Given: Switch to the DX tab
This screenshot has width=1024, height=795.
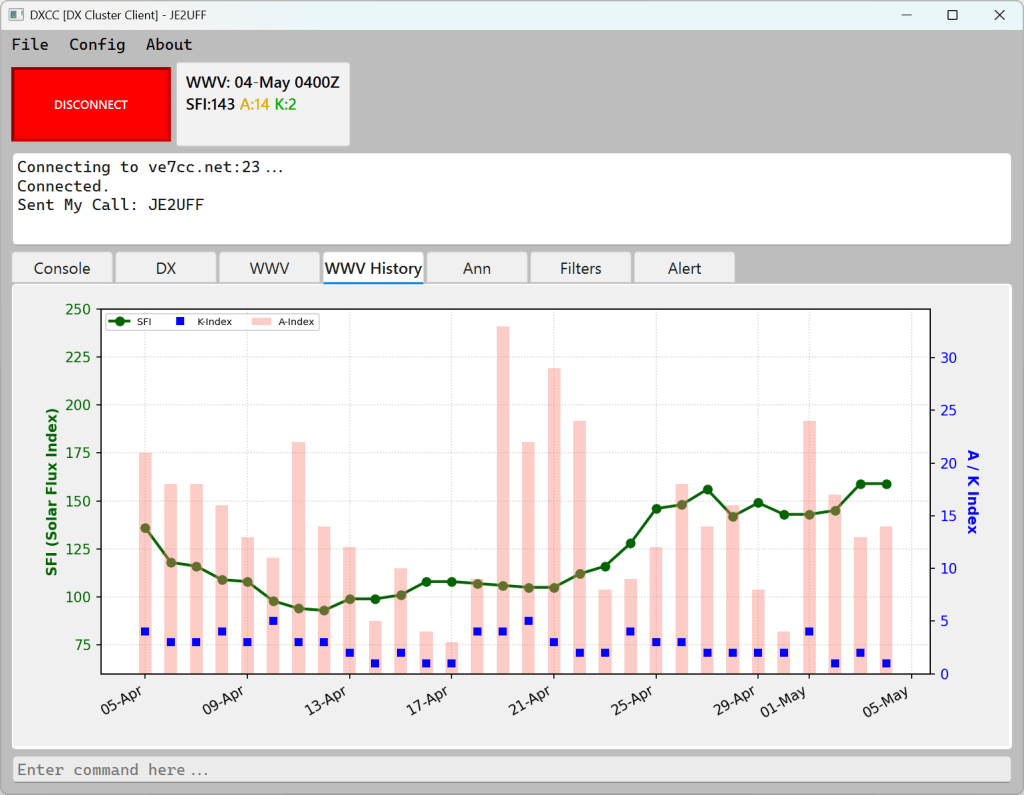Looking at the screenshot, I should [166, 268].
